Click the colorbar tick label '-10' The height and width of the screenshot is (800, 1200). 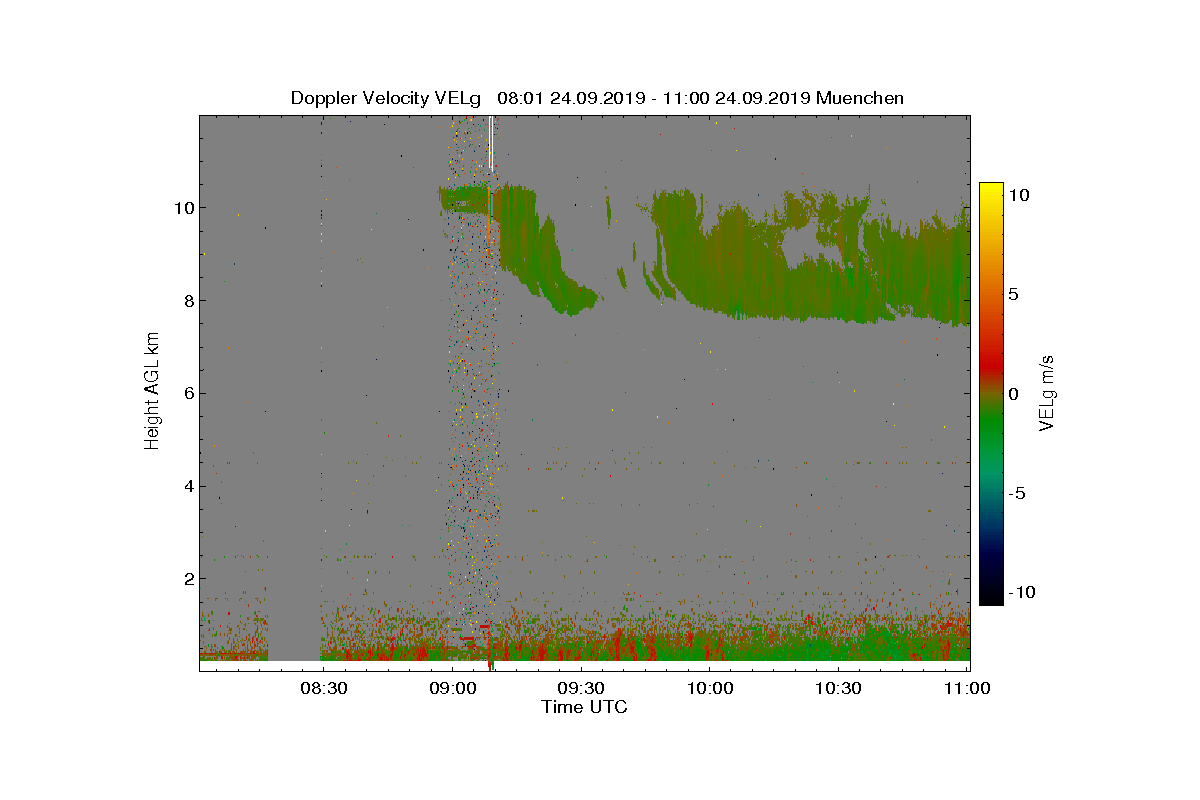point(1020,592)
